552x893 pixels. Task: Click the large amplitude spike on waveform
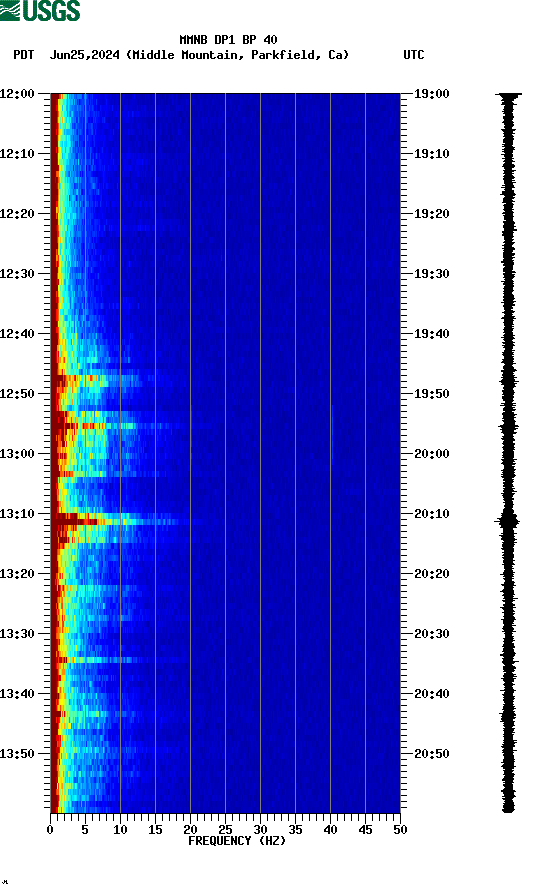click(507, 521)
